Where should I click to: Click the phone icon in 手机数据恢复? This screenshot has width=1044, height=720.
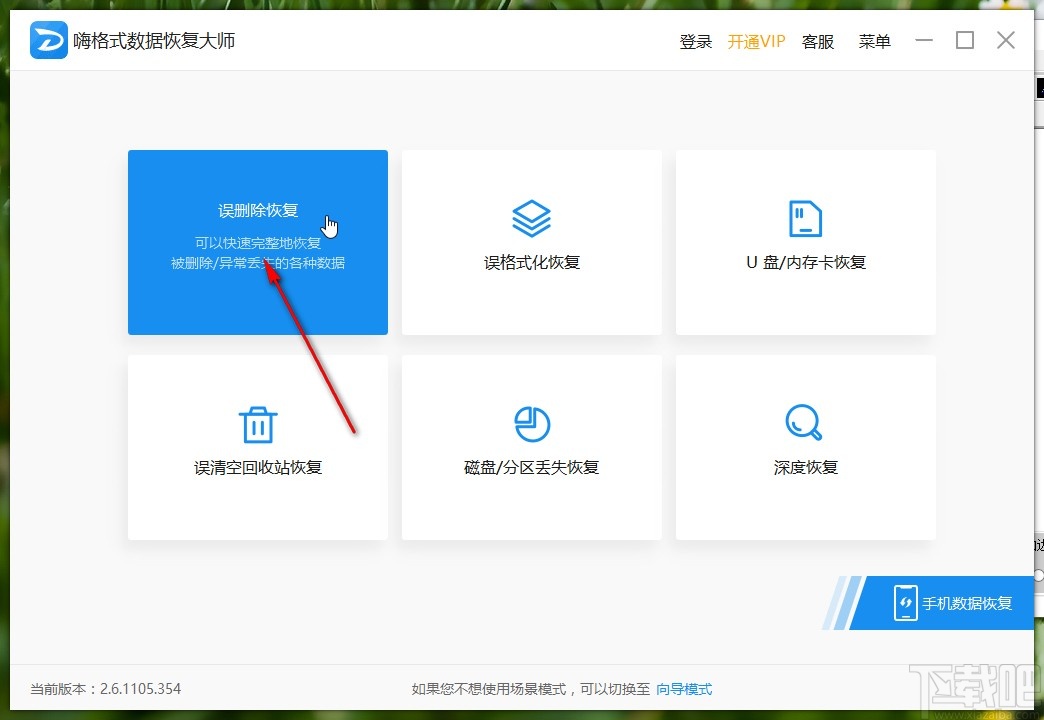(x=906, y=603)
